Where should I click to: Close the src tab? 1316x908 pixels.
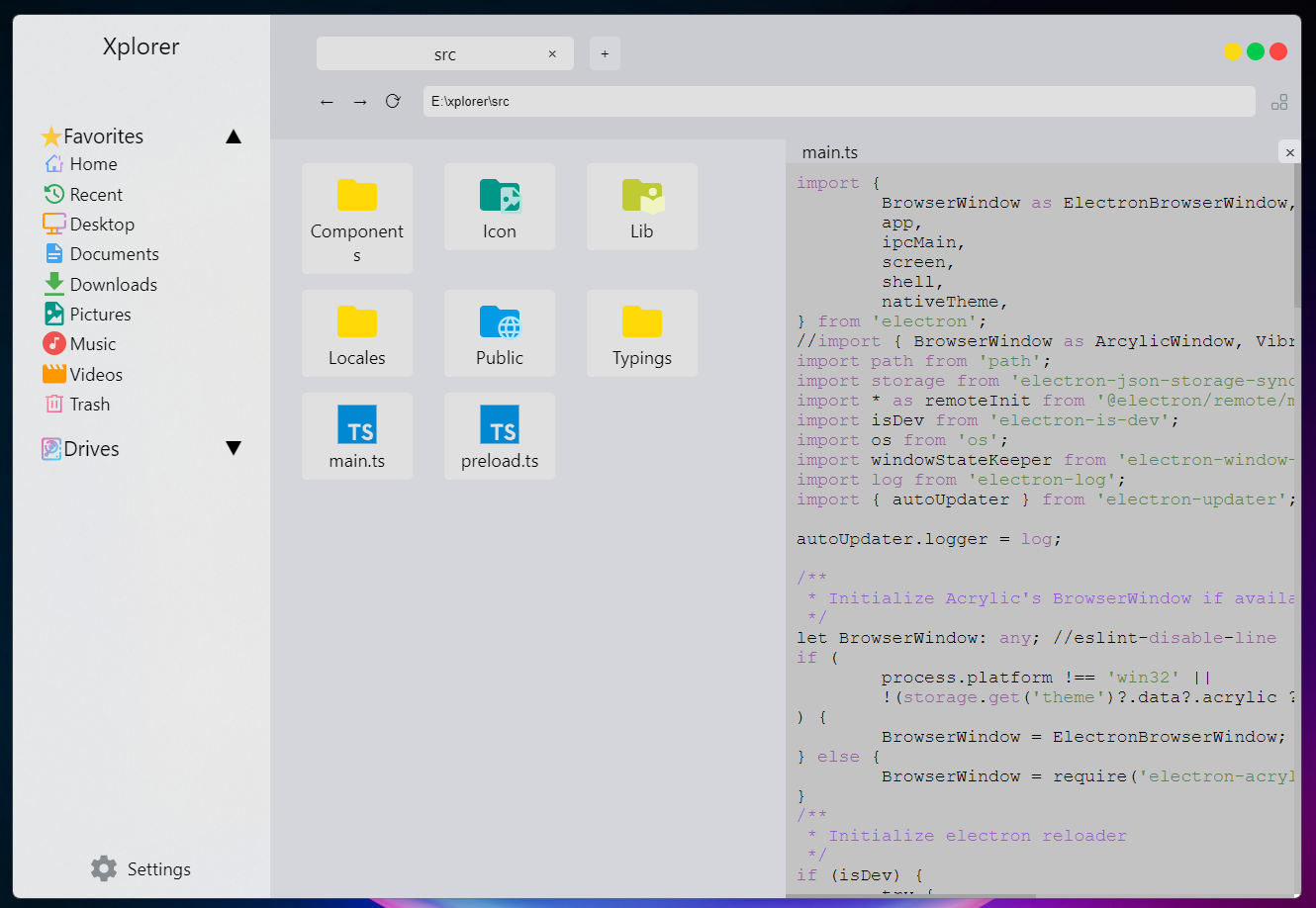(x=552, y=54)
